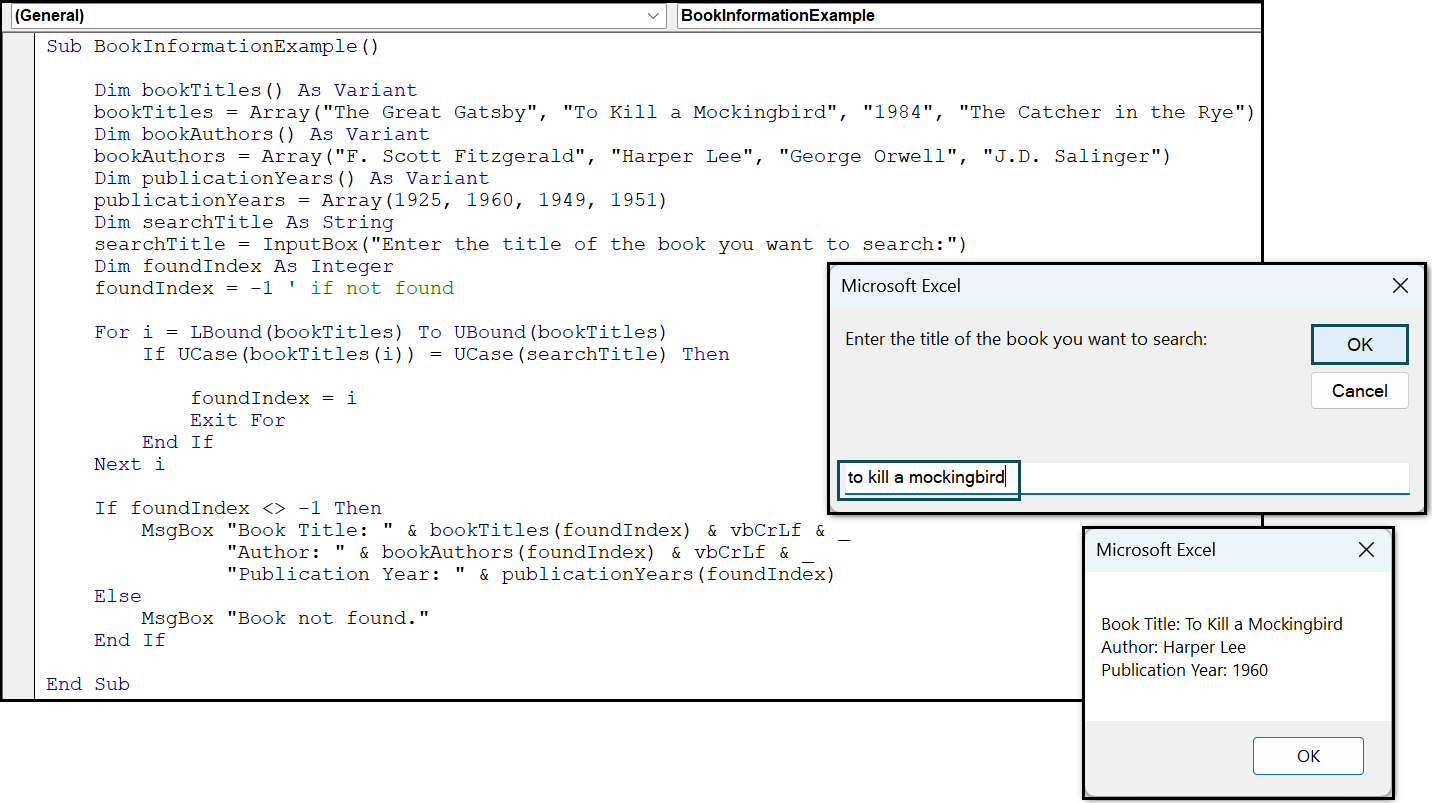Click the "Dim bookAuthors() As Variant" line

point(262,134)
